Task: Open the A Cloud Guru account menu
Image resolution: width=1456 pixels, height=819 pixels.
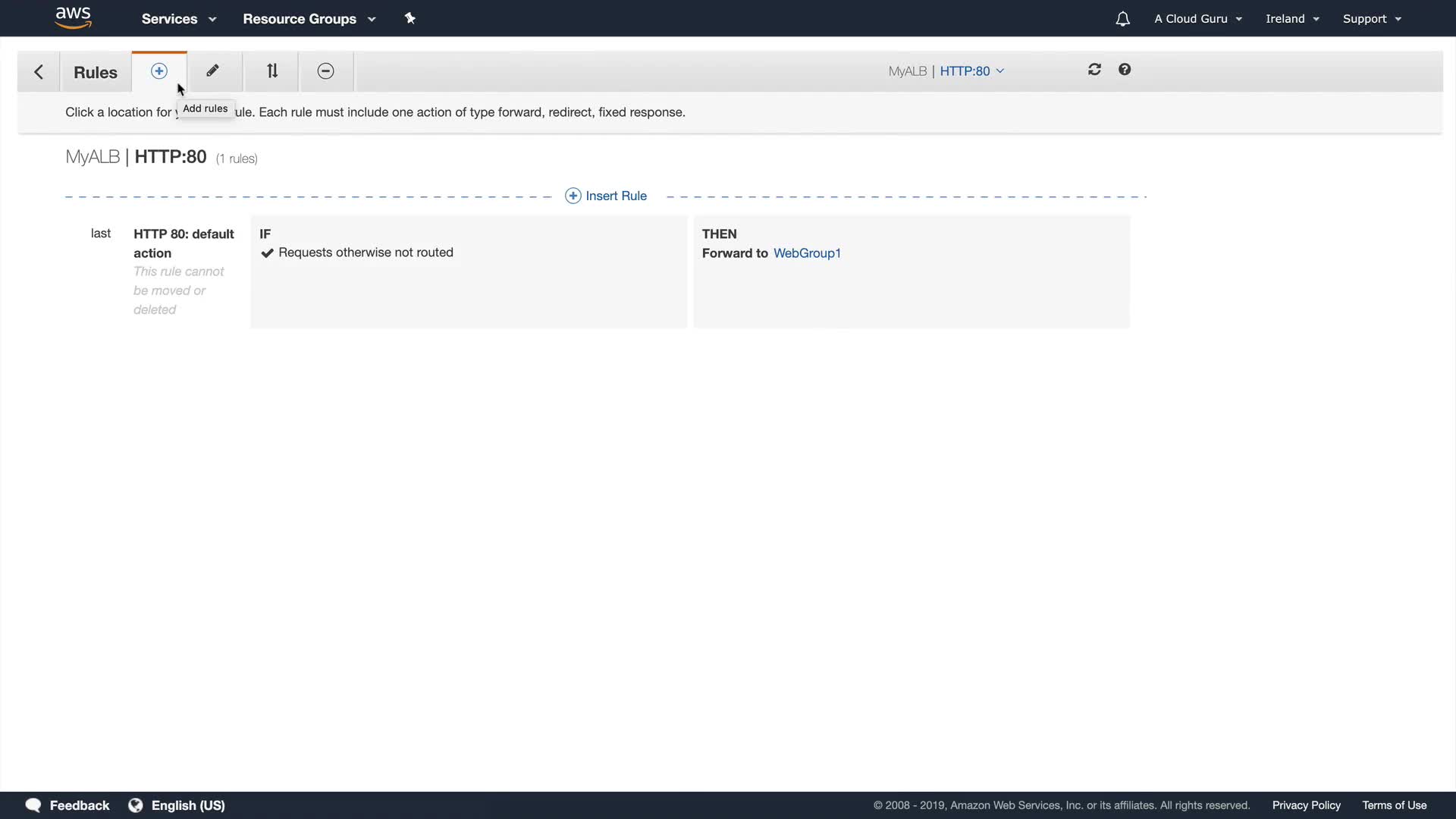Action: pyautogui.click(x=1197, y=19)
